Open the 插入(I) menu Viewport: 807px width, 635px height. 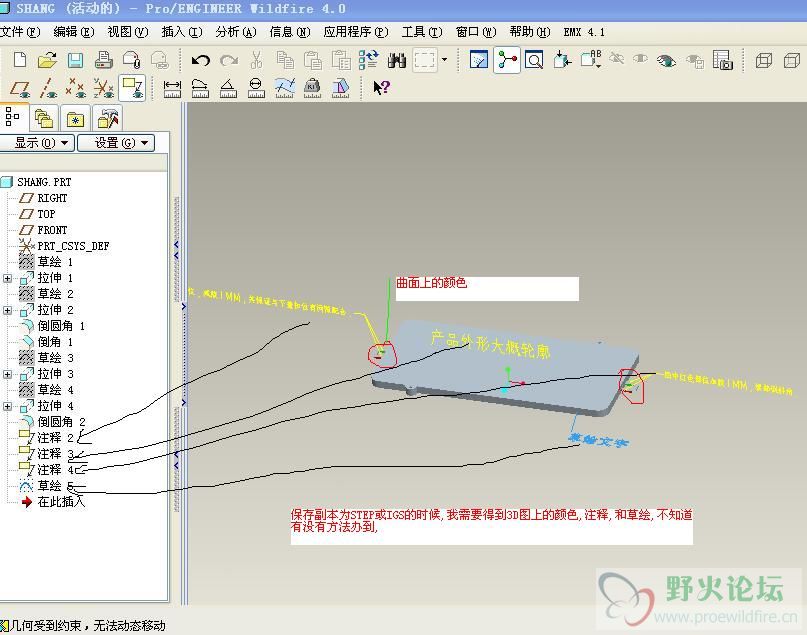pyautogui.click(x=182, y=32)
